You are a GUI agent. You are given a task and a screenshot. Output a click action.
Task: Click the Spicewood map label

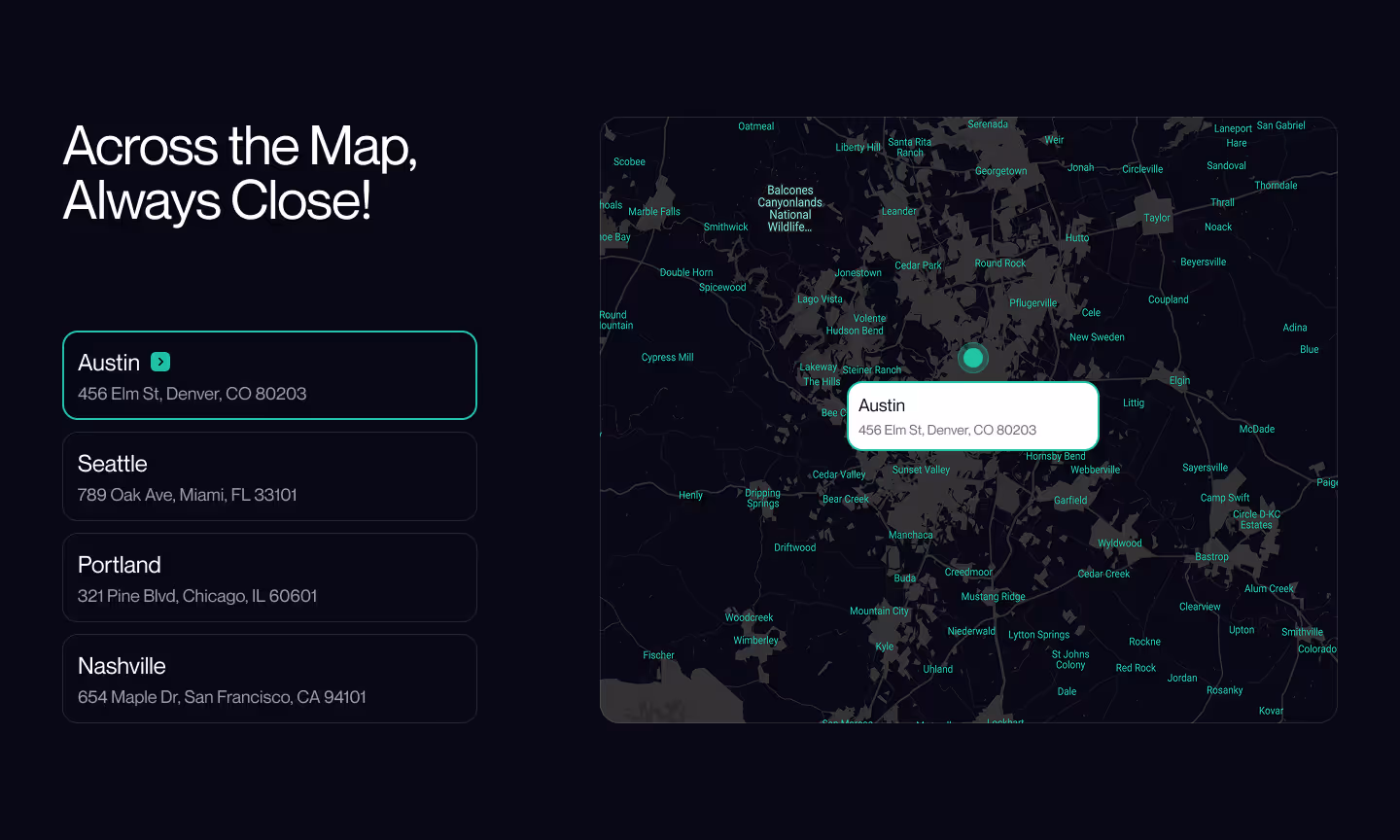pyautogui.click(x=722, y=288)
